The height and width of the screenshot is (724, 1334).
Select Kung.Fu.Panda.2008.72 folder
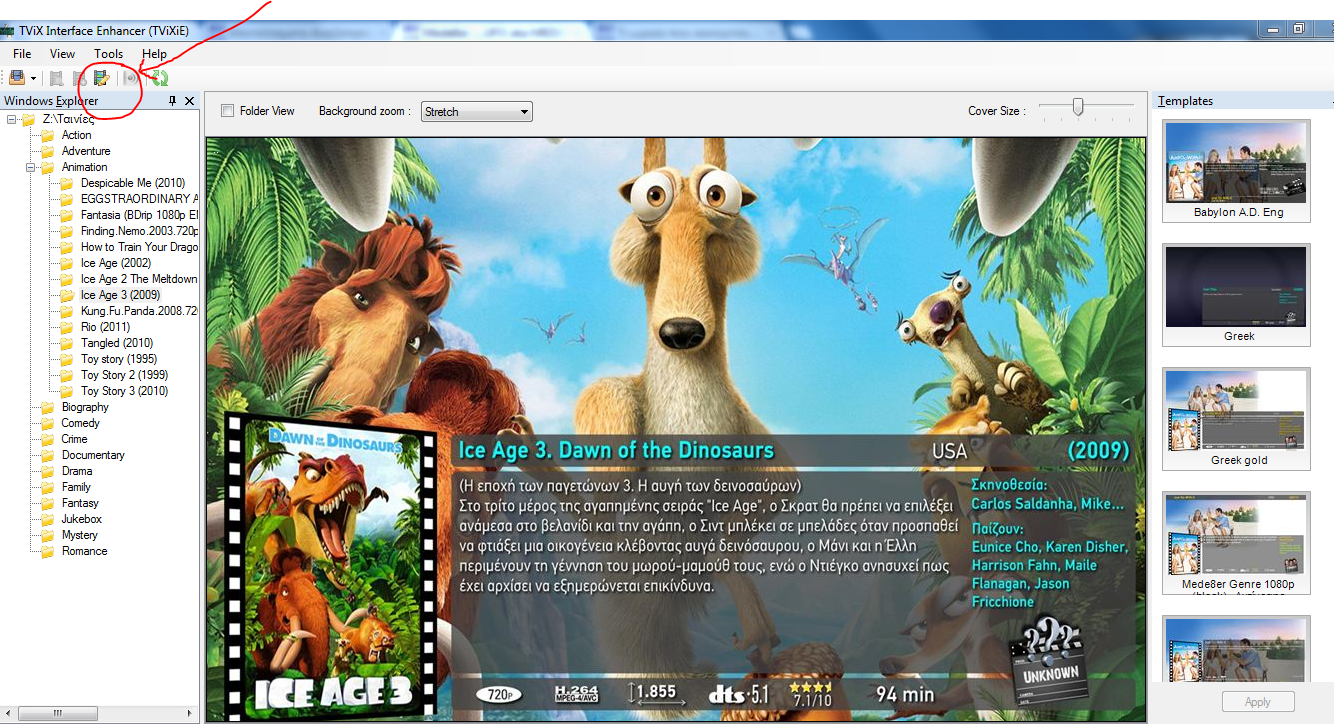point(139,311)
